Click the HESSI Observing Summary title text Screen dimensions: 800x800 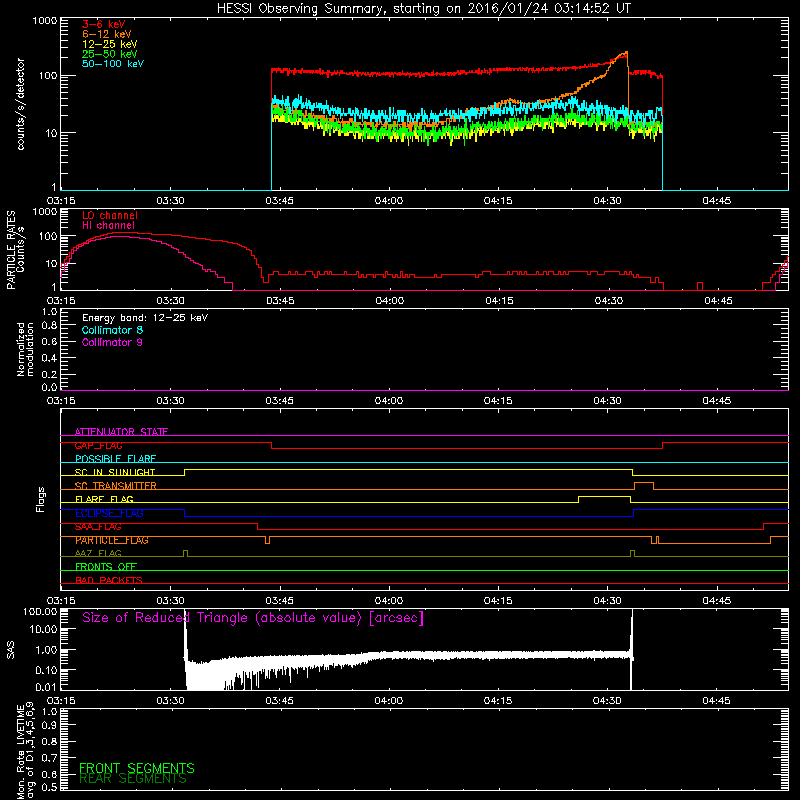[x=423, y=9]
